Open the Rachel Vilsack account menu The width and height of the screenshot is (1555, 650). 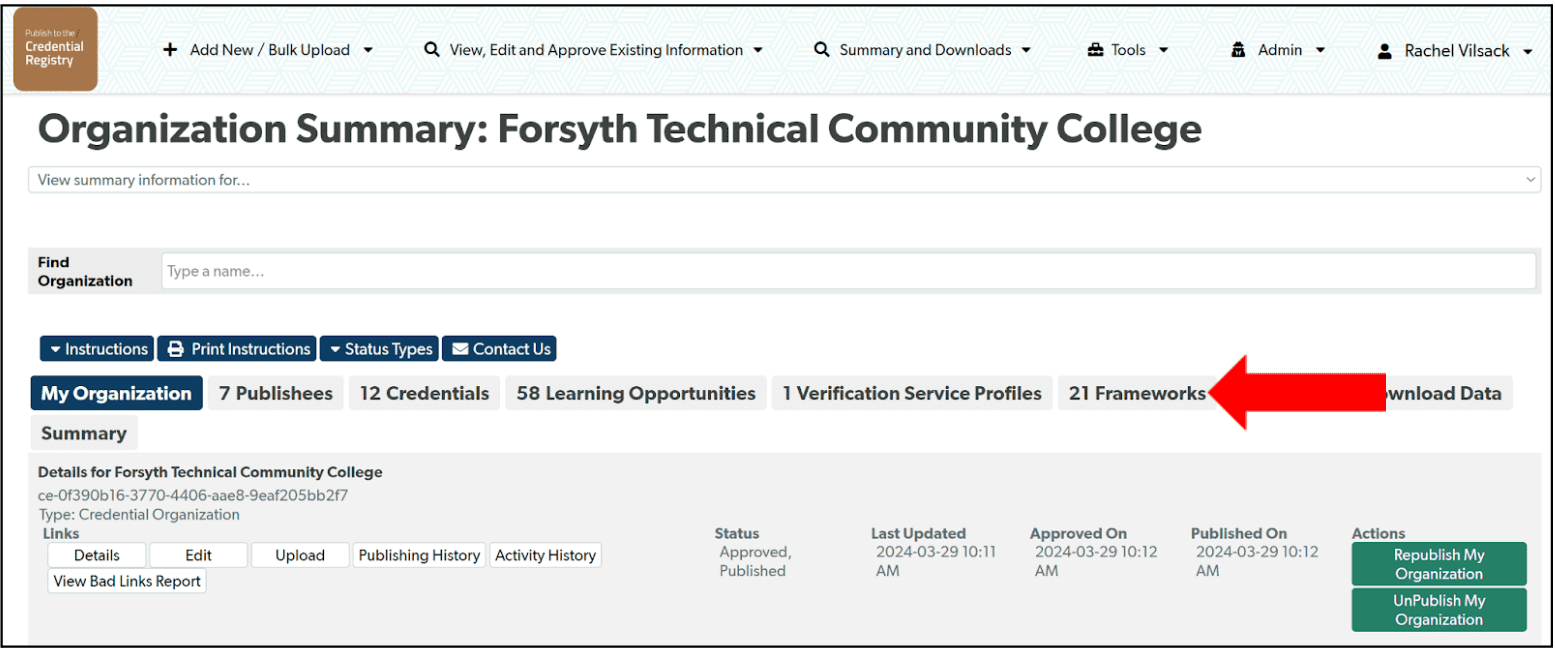pyautogui.click(x=1460, y=50)
